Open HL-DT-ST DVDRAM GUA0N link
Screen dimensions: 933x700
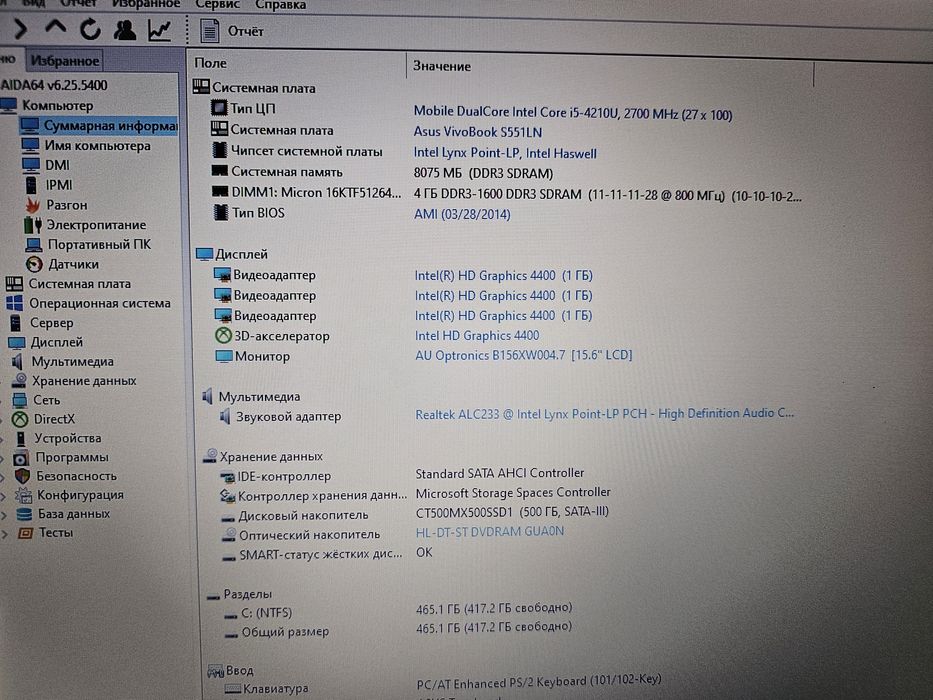490,532
